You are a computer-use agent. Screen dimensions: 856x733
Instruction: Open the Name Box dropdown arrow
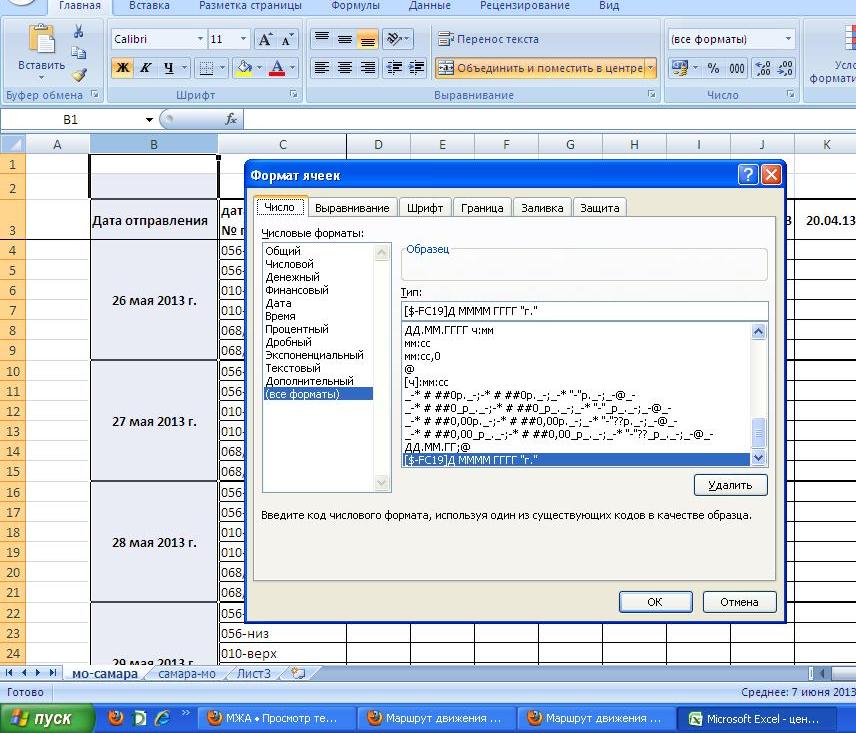(150, 119)
